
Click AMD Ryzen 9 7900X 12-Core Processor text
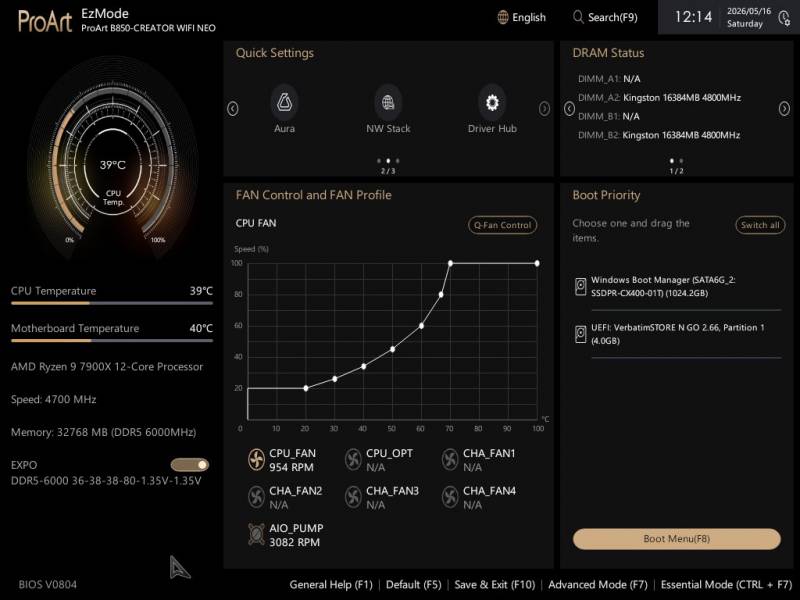click(107, 367)
